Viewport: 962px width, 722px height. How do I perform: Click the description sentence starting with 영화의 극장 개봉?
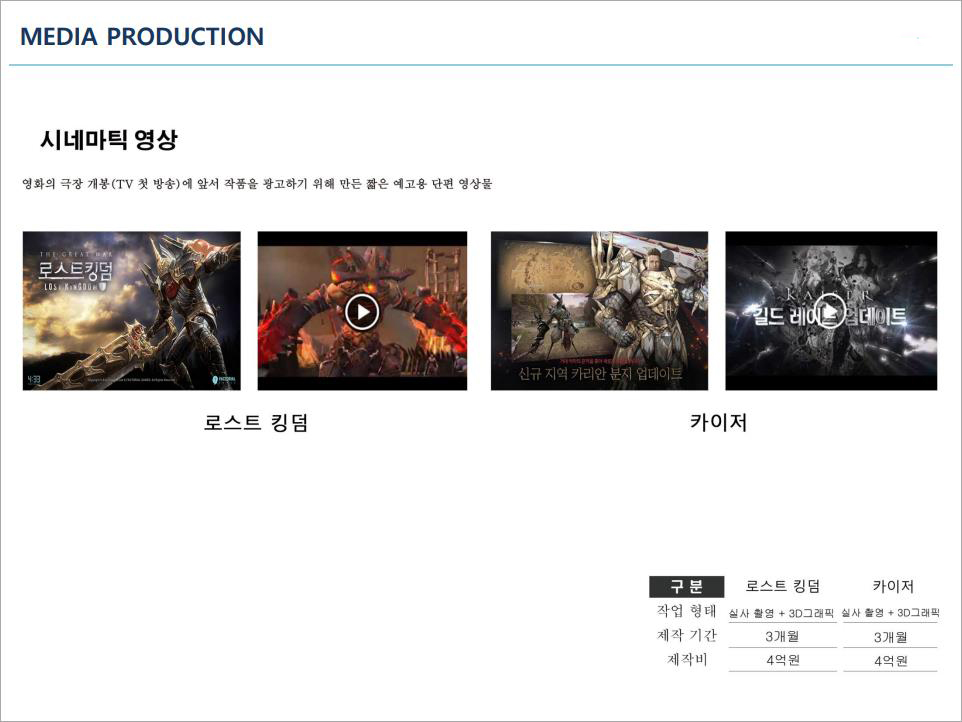click(257, 183)
